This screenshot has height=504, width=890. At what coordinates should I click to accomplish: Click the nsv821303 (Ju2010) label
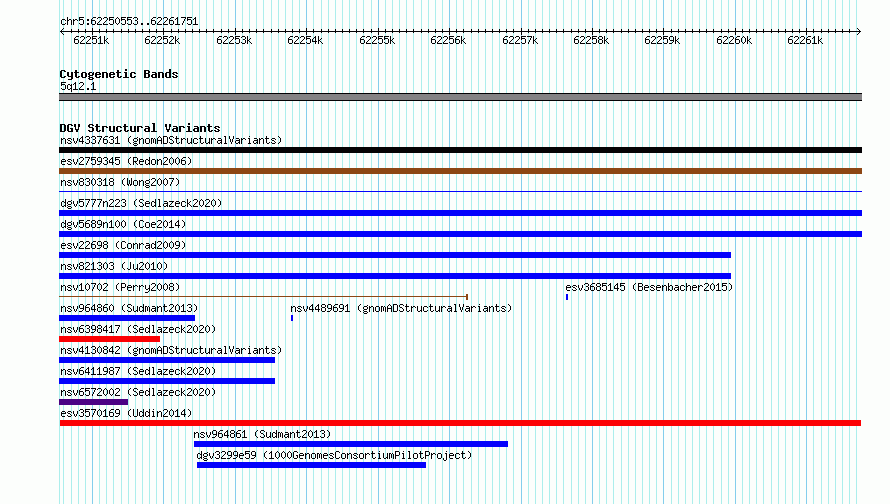click(114, 266)
